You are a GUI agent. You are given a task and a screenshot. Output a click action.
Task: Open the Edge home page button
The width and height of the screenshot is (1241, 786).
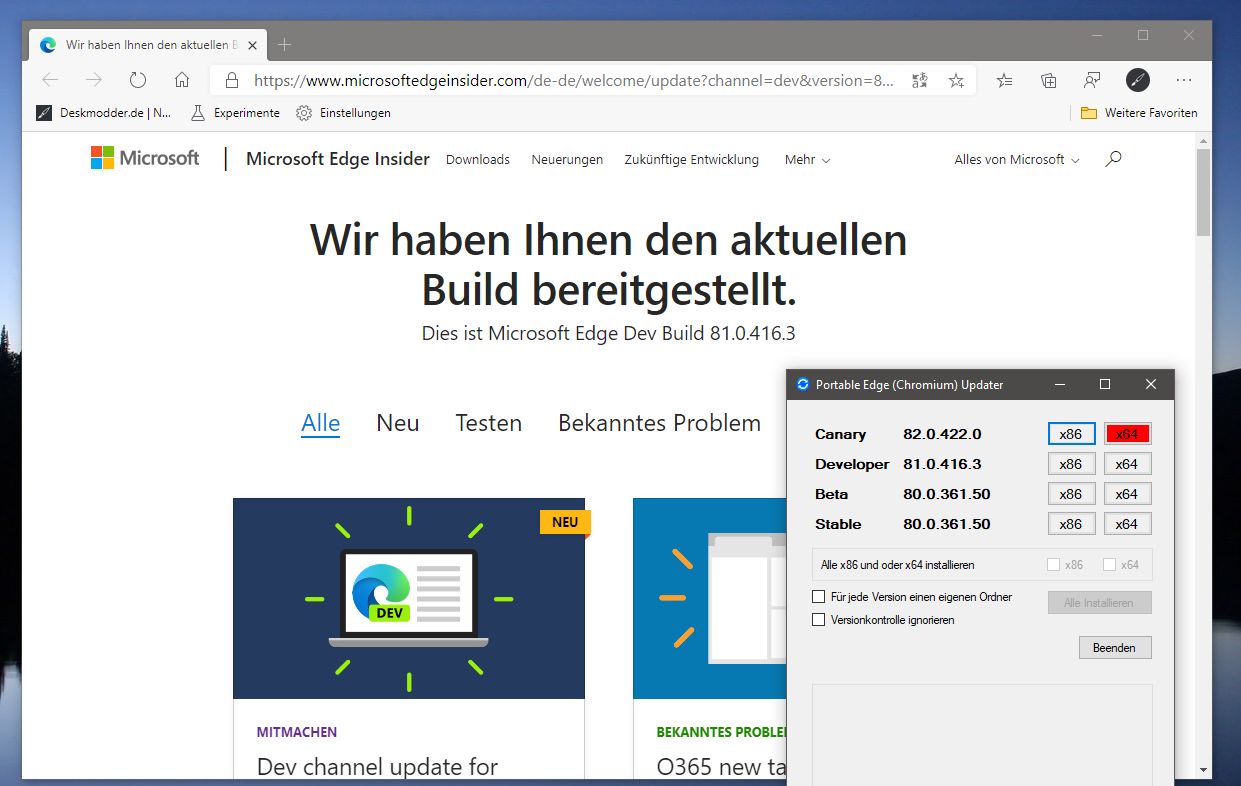point(182,80)
